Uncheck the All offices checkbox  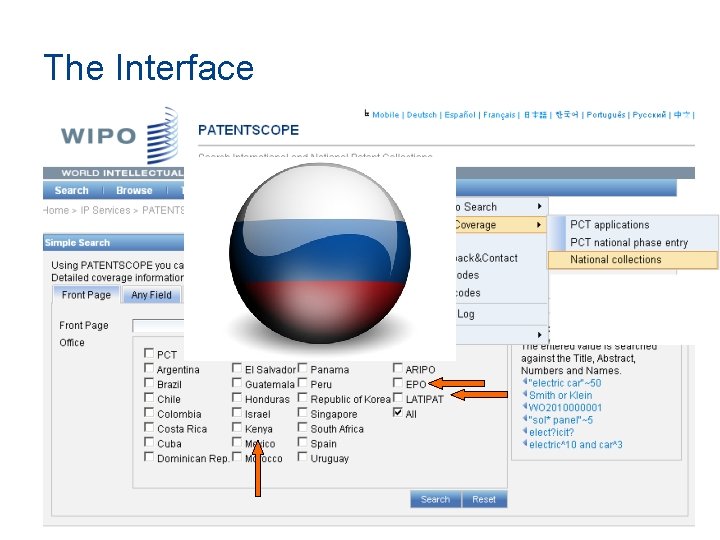(398, 412)
